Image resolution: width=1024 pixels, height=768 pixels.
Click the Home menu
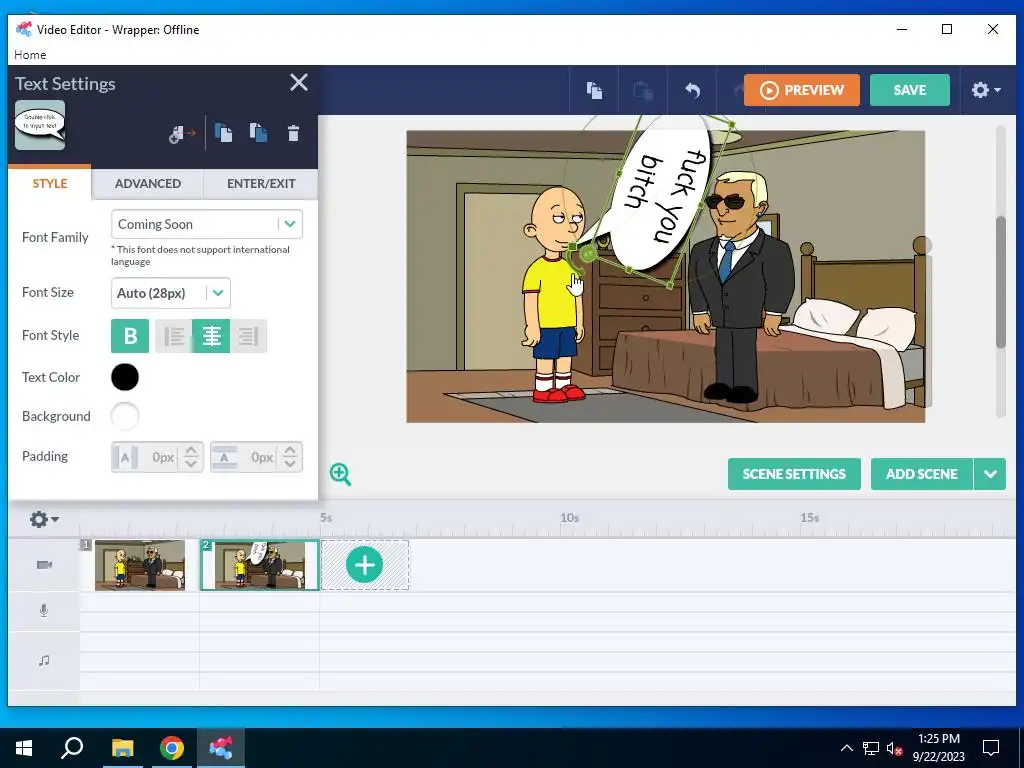[x=30, y=55]
